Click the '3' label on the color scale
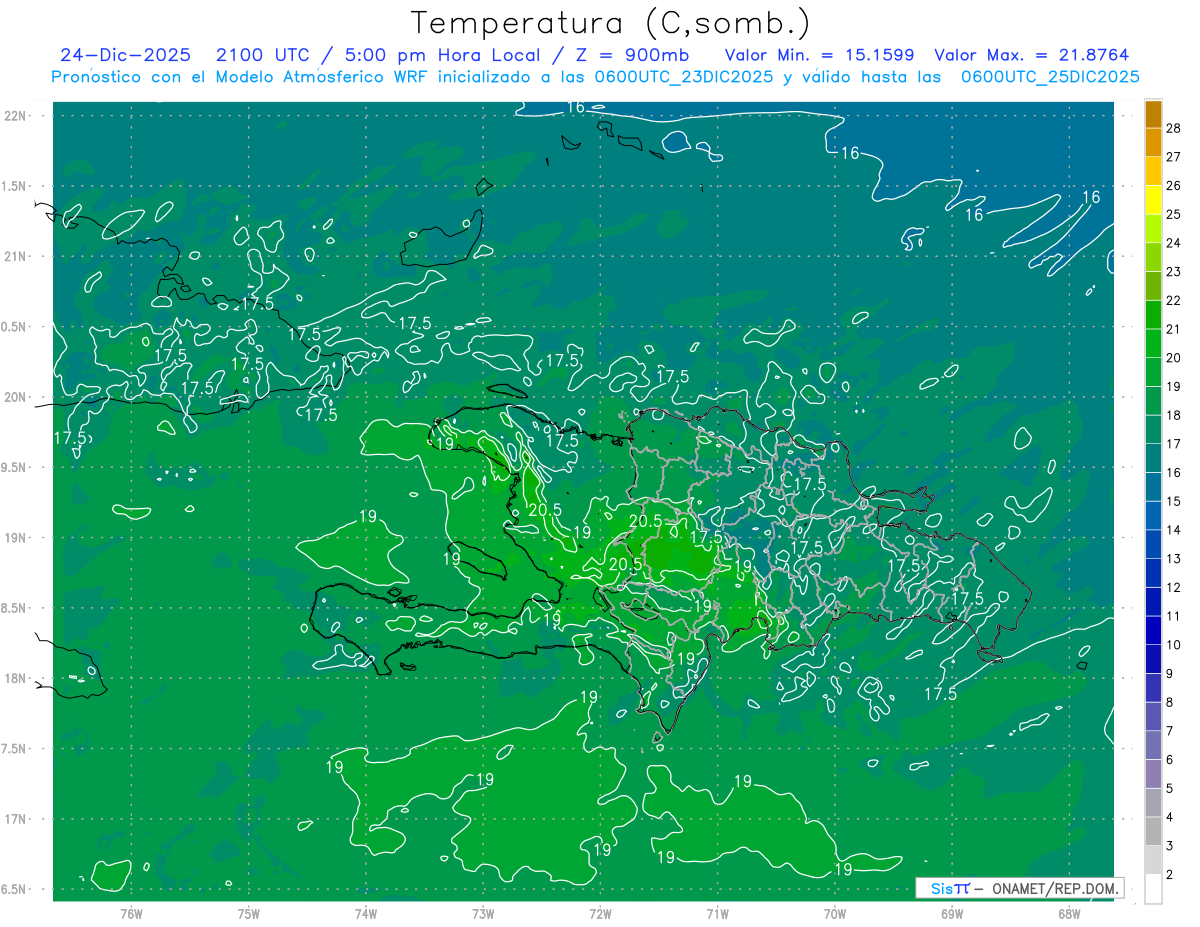1200x927 pixels. pyautogui.click(x=1170, y=845)
